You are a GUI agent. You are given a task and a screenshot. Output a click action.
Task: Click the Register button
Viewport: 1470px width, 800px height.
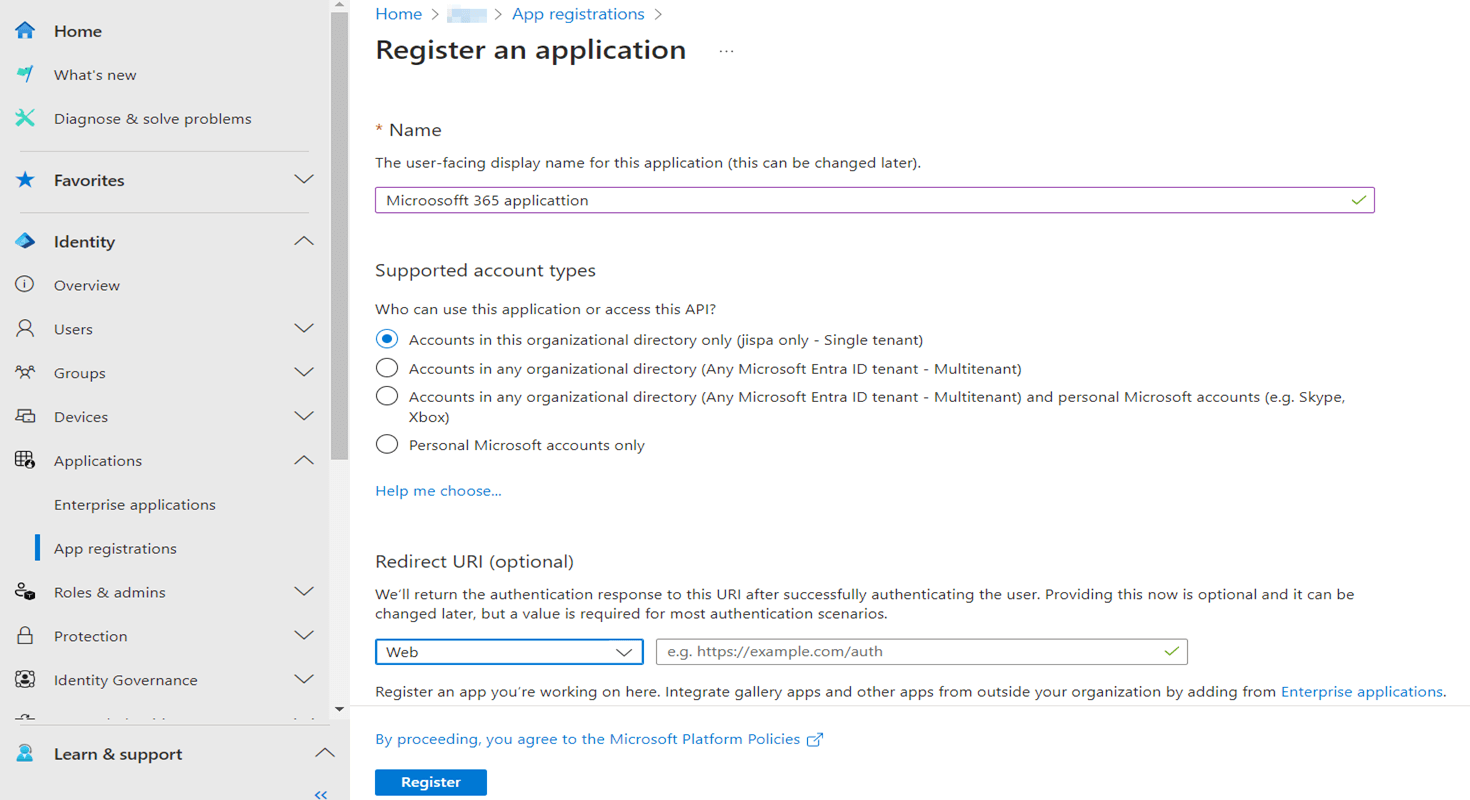pyautogui.click(x=430, y=782)
